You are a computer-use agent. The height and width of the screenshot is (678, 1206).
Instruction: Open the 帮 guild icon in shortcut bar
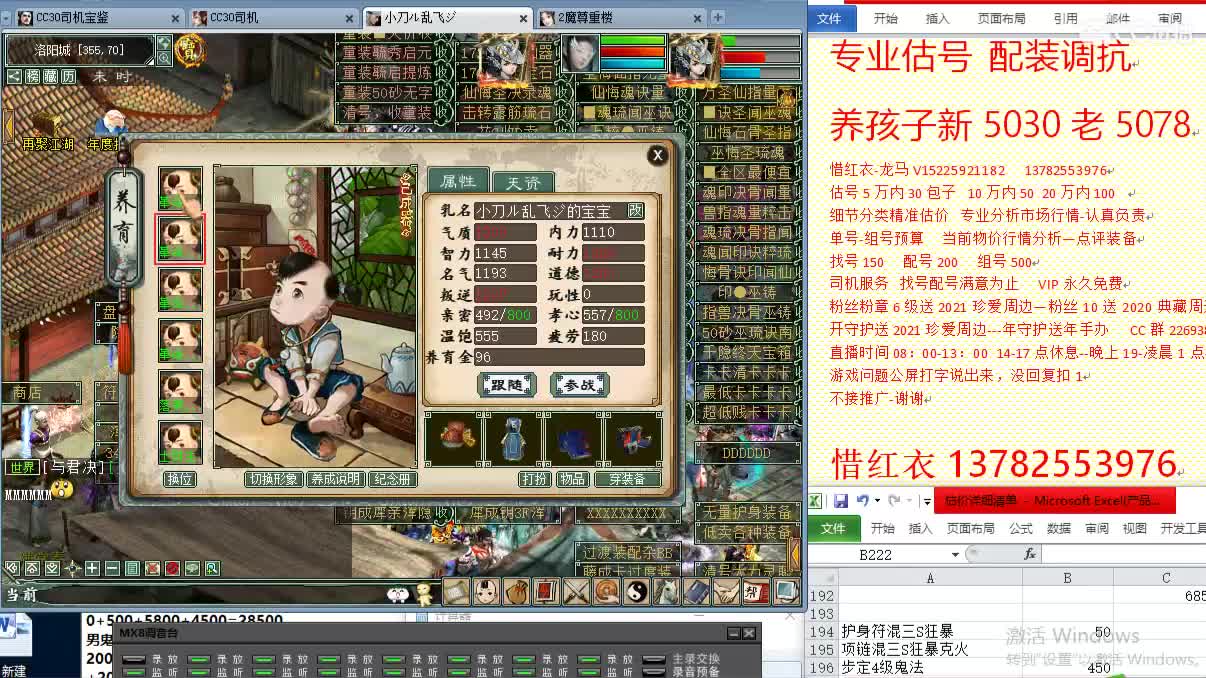[756, 592]
